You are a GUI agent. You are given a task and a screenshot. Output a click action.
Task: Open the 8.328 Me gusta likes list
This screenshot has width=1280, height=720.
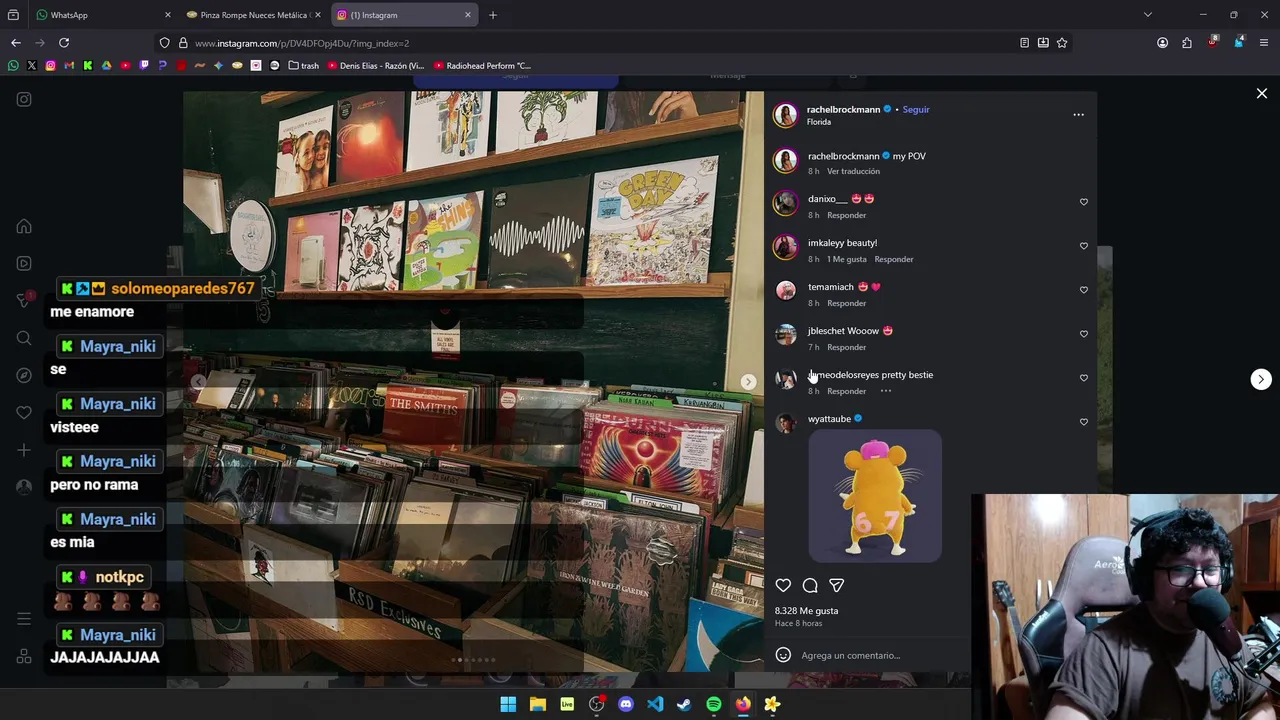click(806, 611)
